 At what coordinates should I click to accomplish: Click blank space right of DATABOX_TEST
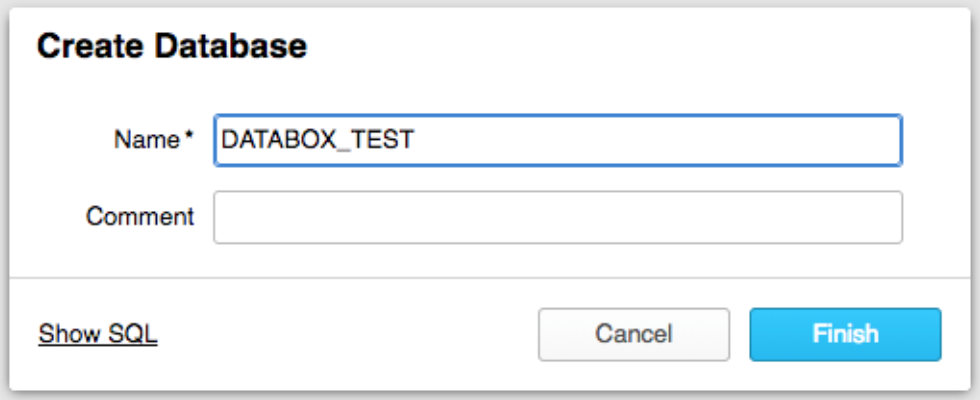(650, 141)
